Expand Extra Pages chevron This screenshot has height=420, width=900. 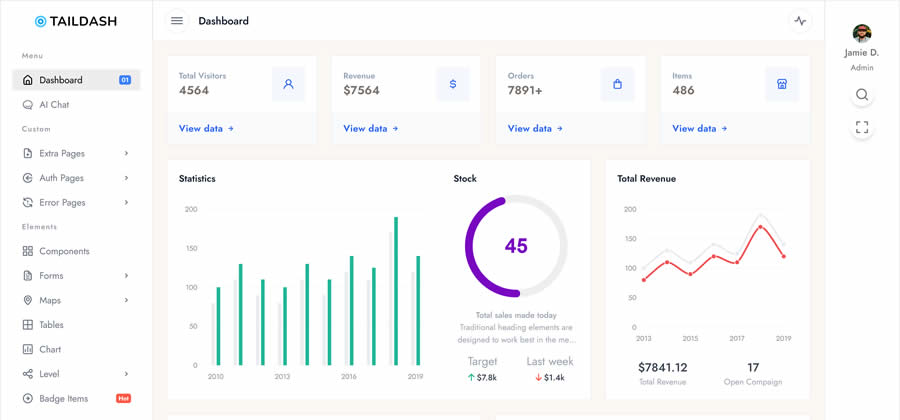pyautogui.click(x=126, y=154)
